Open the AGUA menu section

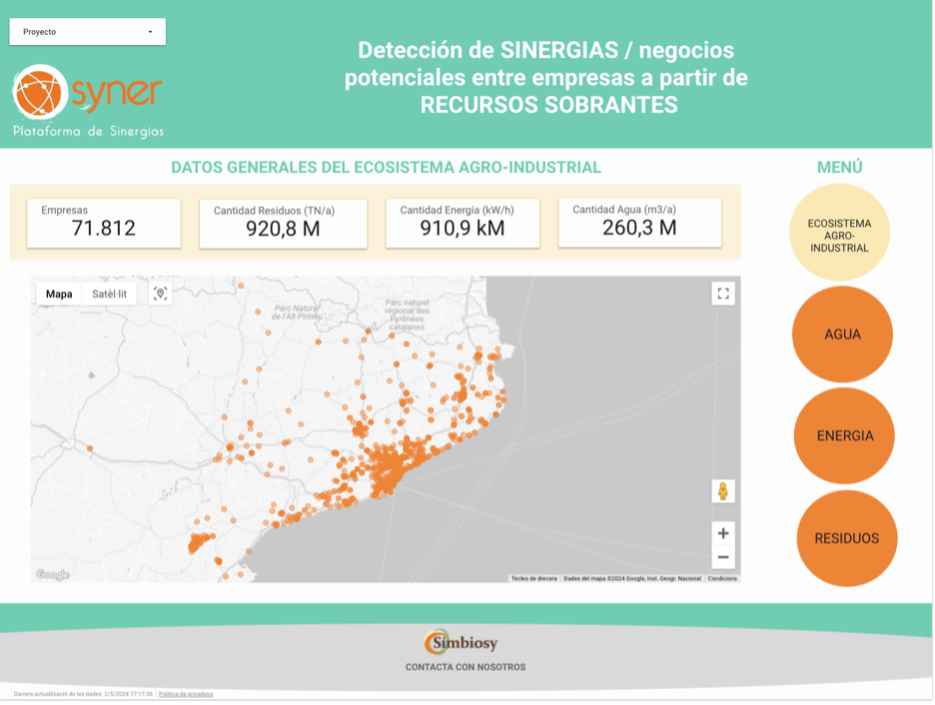pyautogui.click(x=842, y=334)
